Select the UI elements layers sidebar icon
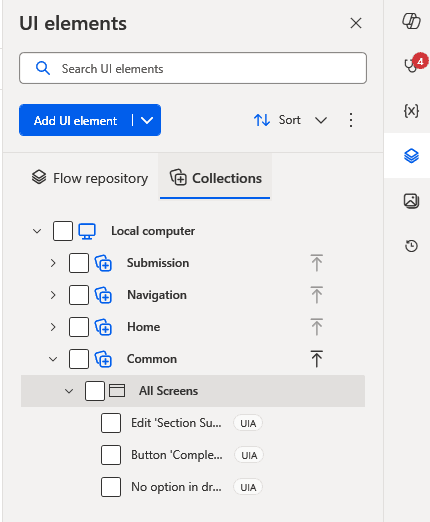 (411, 156)
